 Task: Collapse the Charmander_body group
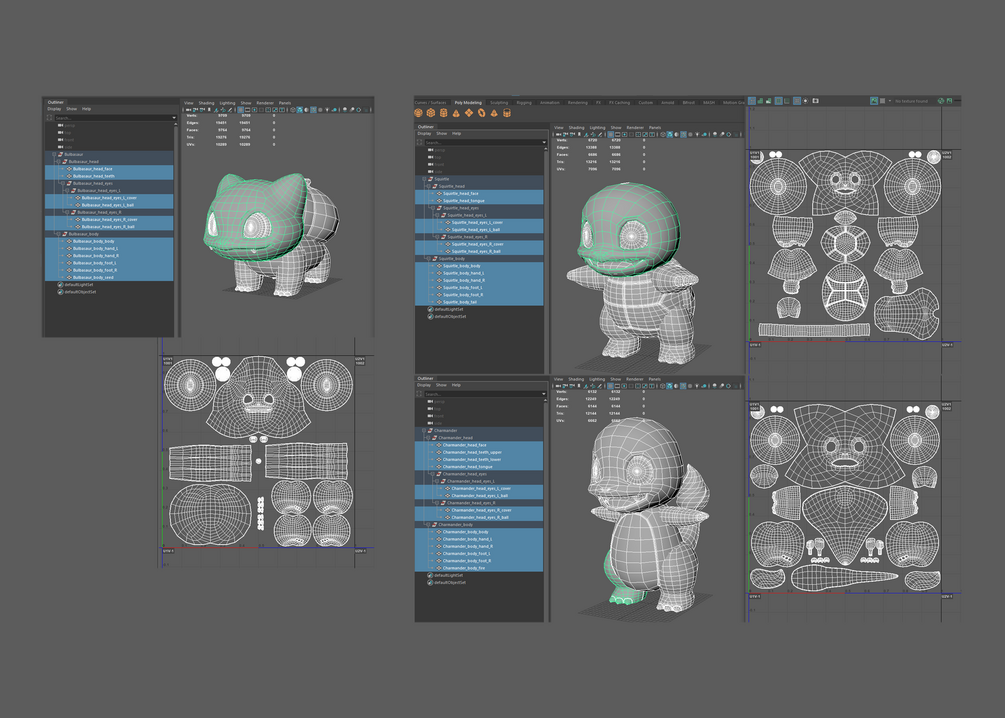pyautogui.click(x=429, y=524)
